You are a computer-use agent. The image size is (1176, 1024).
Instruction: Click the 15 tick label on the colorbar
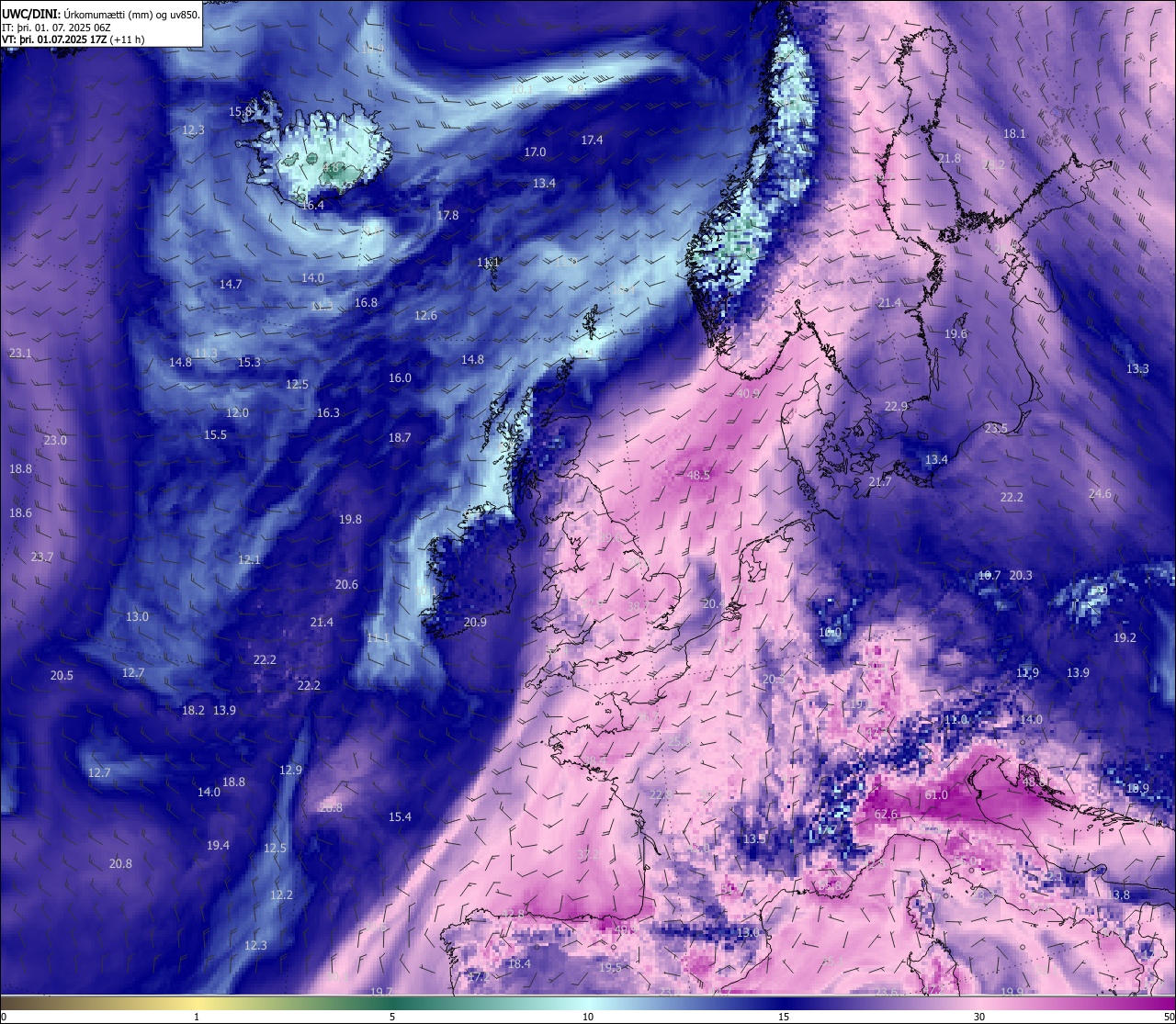[x=784, y=1017]
